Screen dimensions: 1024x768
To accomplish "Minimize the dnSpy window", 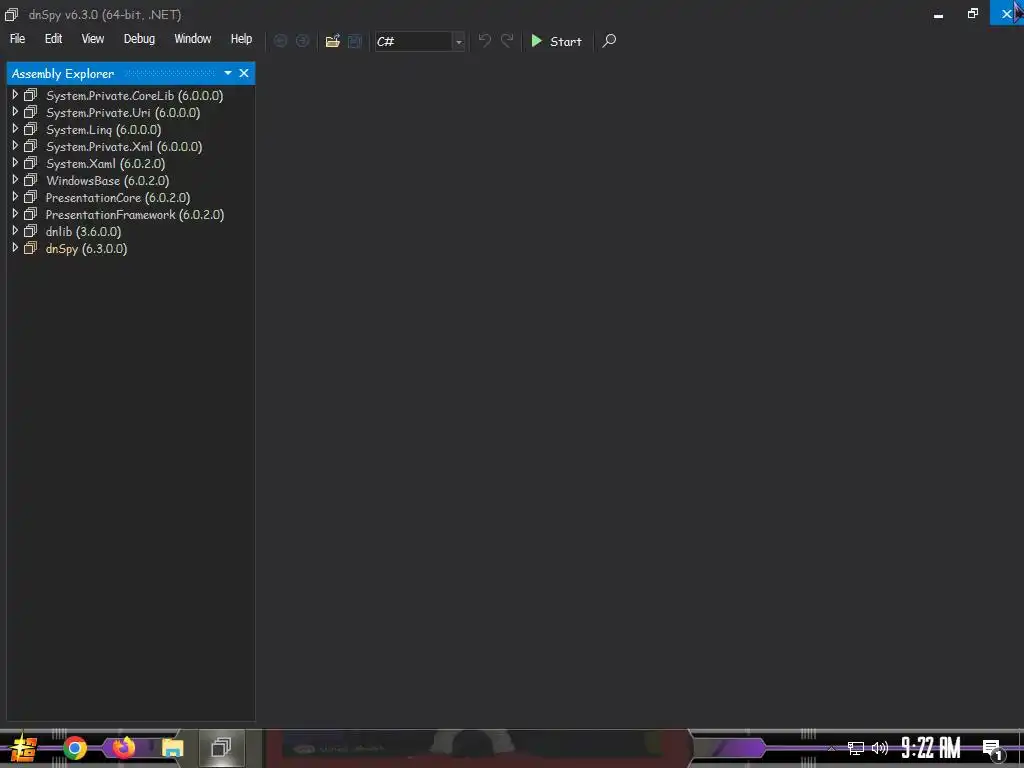I will click(938, 14).
